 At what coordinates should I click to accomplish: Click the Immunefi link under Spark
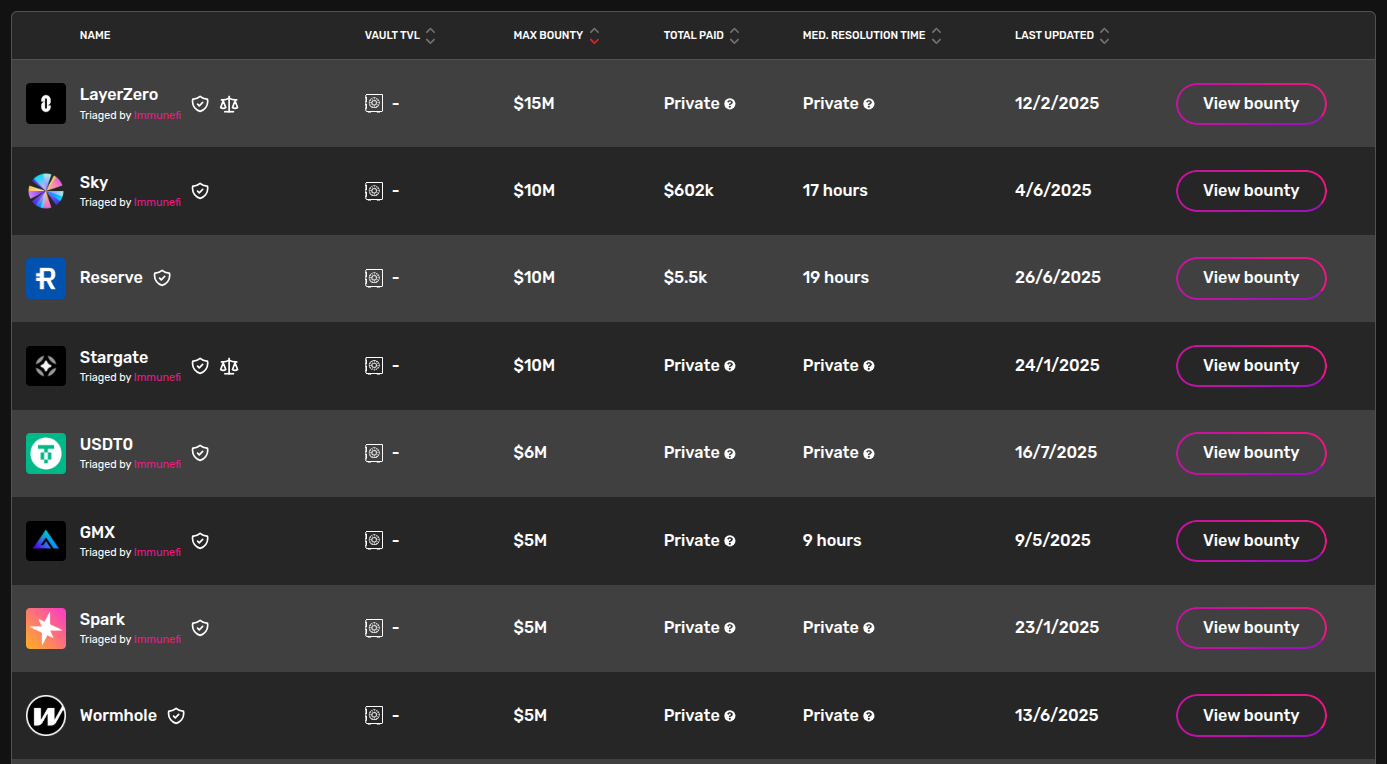(x=158, y=640)
